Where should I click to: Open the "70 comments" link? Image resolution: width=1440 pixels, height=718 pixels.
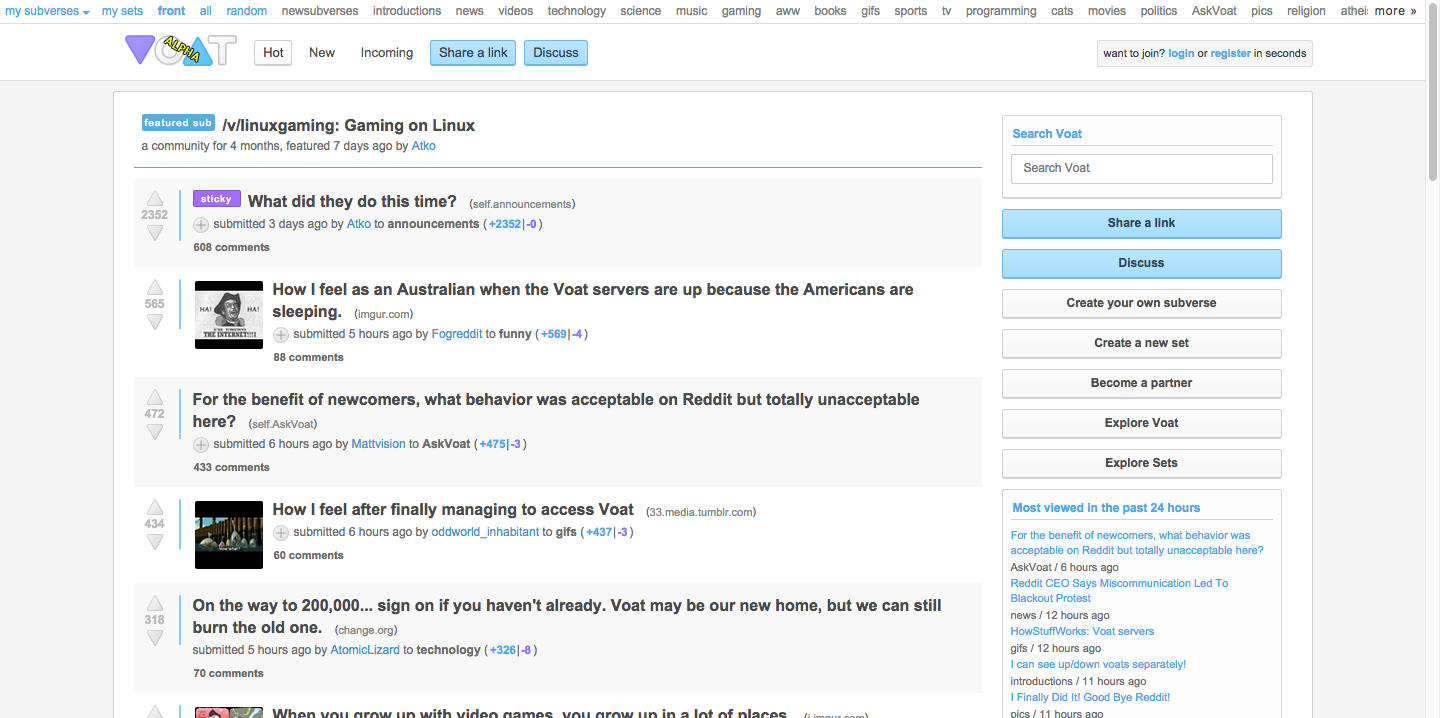tap(228, 673)
